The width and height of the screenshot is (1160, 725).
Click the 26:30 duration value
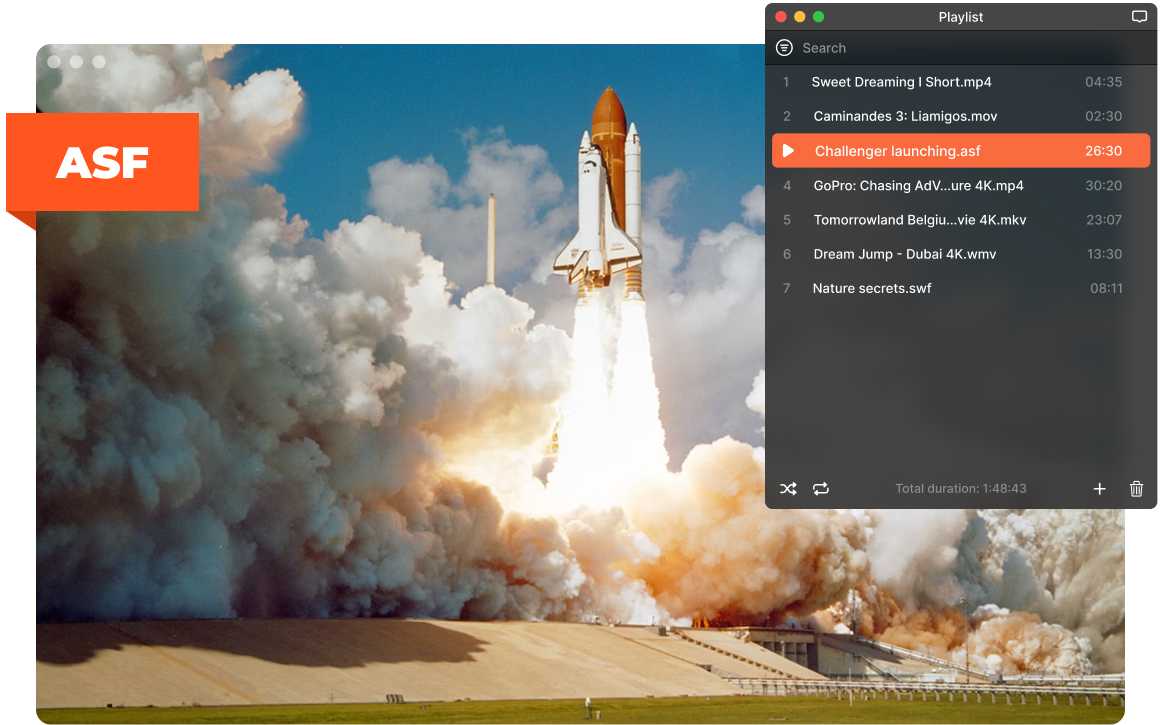1103,151
